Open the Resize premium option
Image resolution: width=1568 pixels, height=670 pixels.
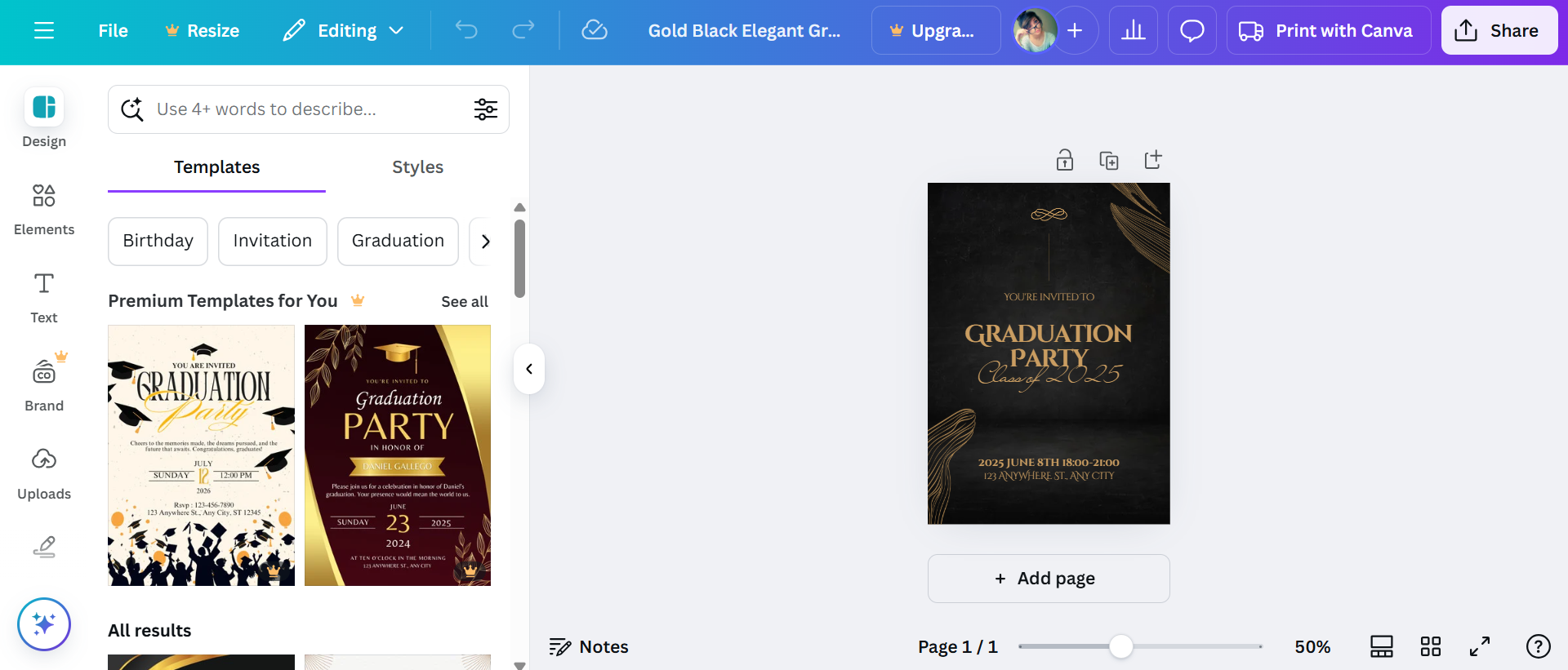point(203,30)
